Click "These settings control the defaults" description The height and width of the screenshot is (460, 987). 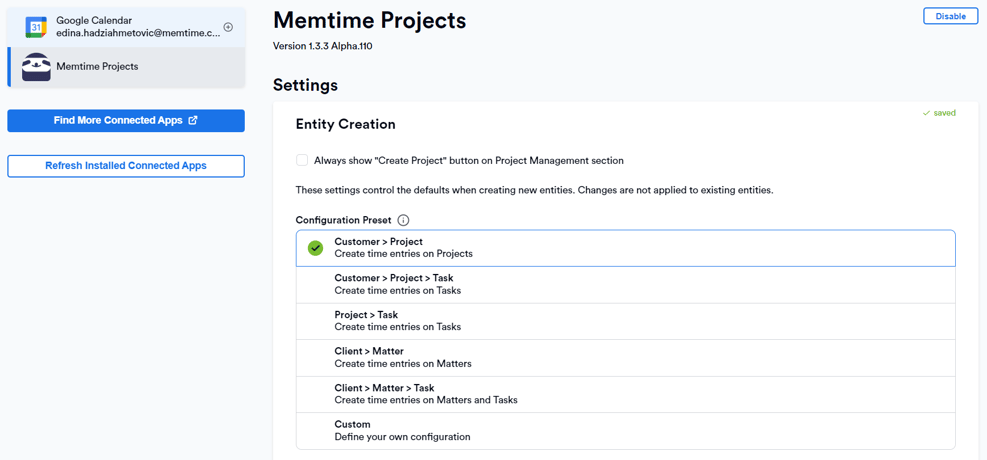(x=534, y=189)
